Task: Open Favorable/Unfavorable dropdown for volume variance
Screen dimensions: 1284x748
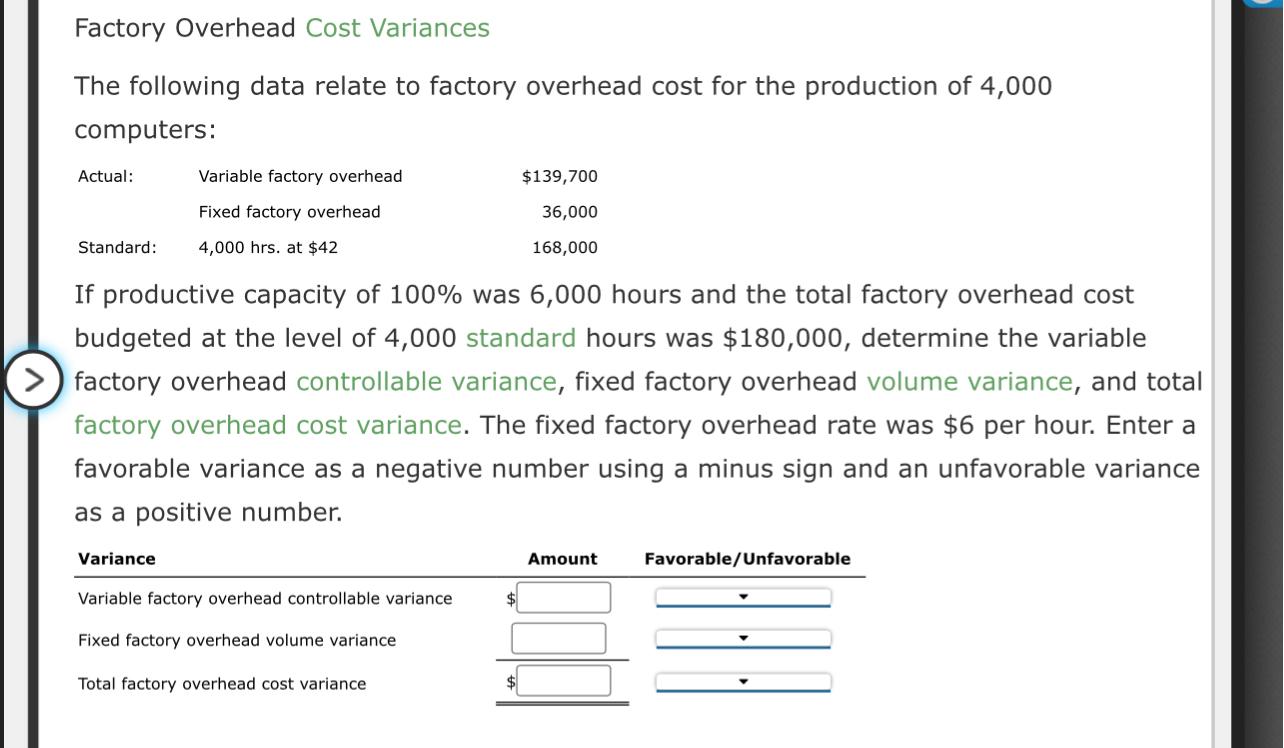Action: 742,637
